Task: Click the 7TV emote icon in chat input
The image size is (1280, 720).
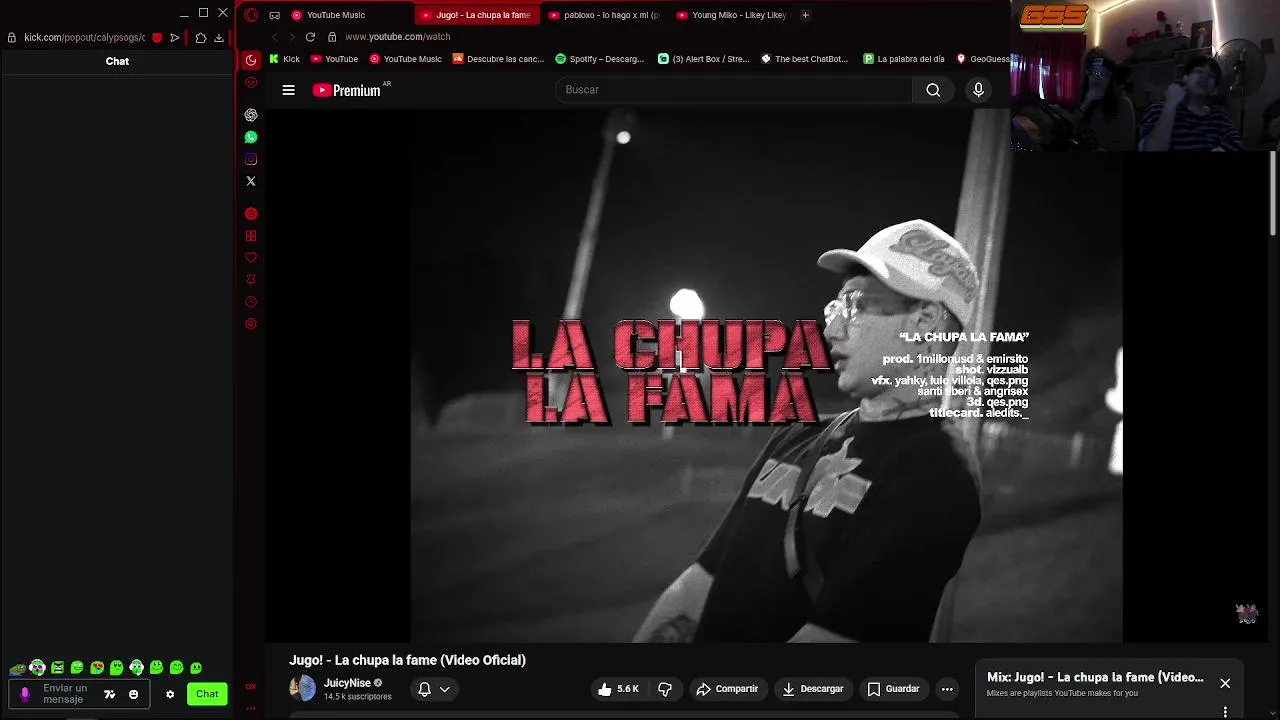Action: pyautogui.click(x=110, y=694)
